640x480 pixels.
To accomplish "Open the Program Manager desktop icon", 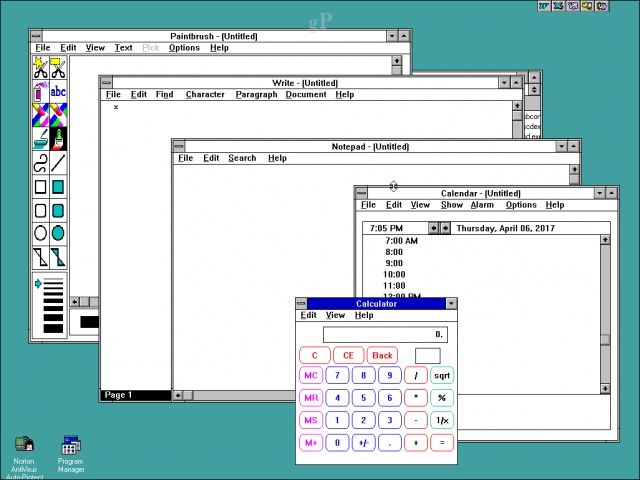I will pos(71,454).
